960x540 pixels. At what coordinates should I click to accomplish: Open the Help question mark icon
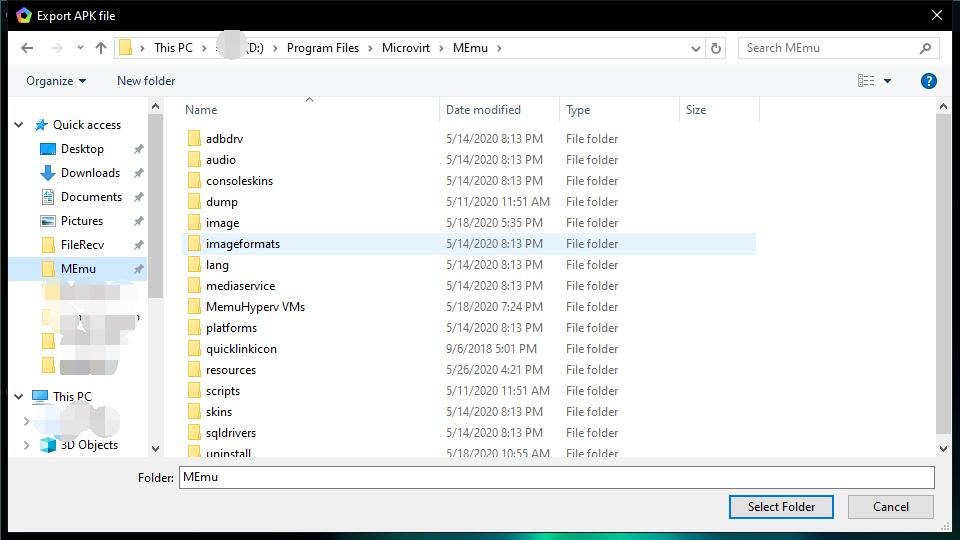click(x=928, y=81)
